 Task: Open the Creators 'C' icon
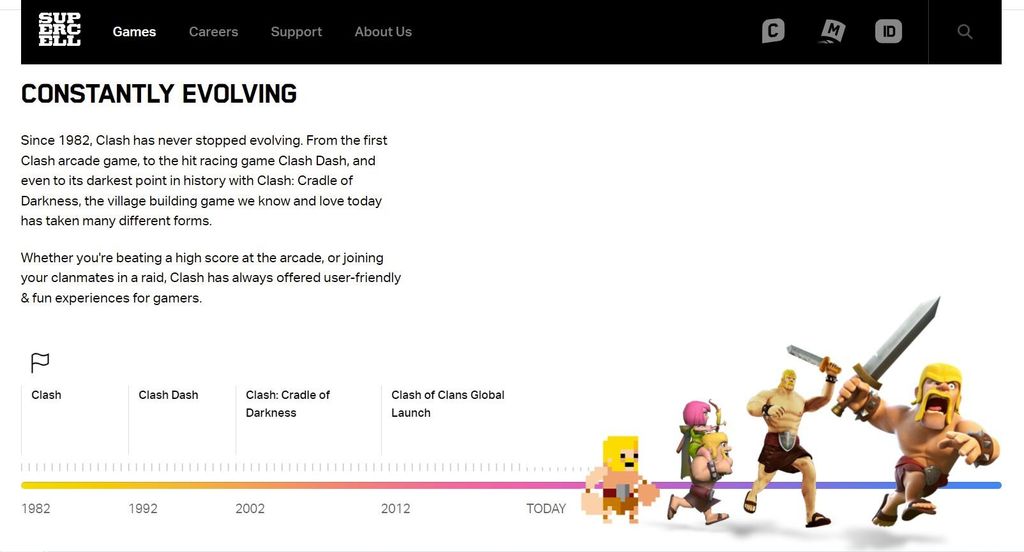773,31
